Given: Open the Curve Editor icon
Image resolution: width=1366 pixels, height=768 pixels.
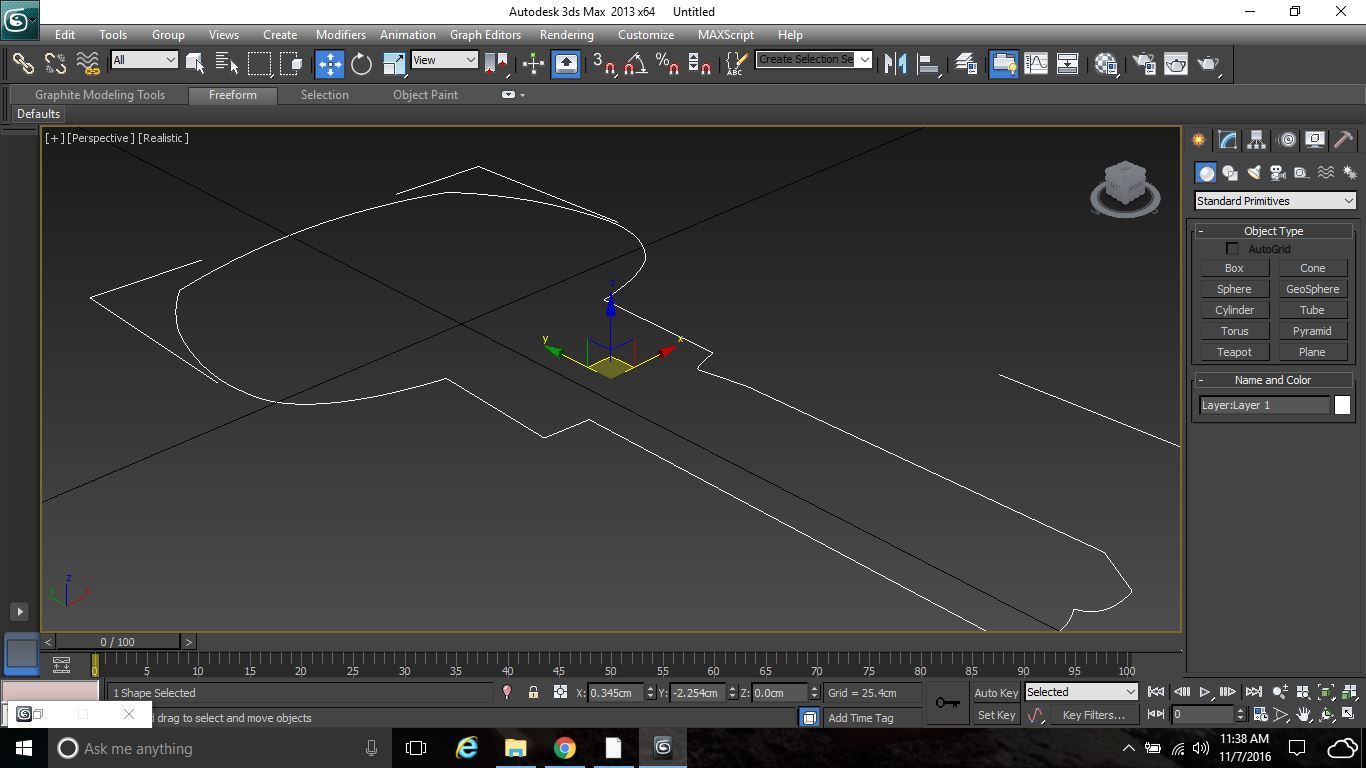Looking at the screenshot, I should tap(1036, 64).
